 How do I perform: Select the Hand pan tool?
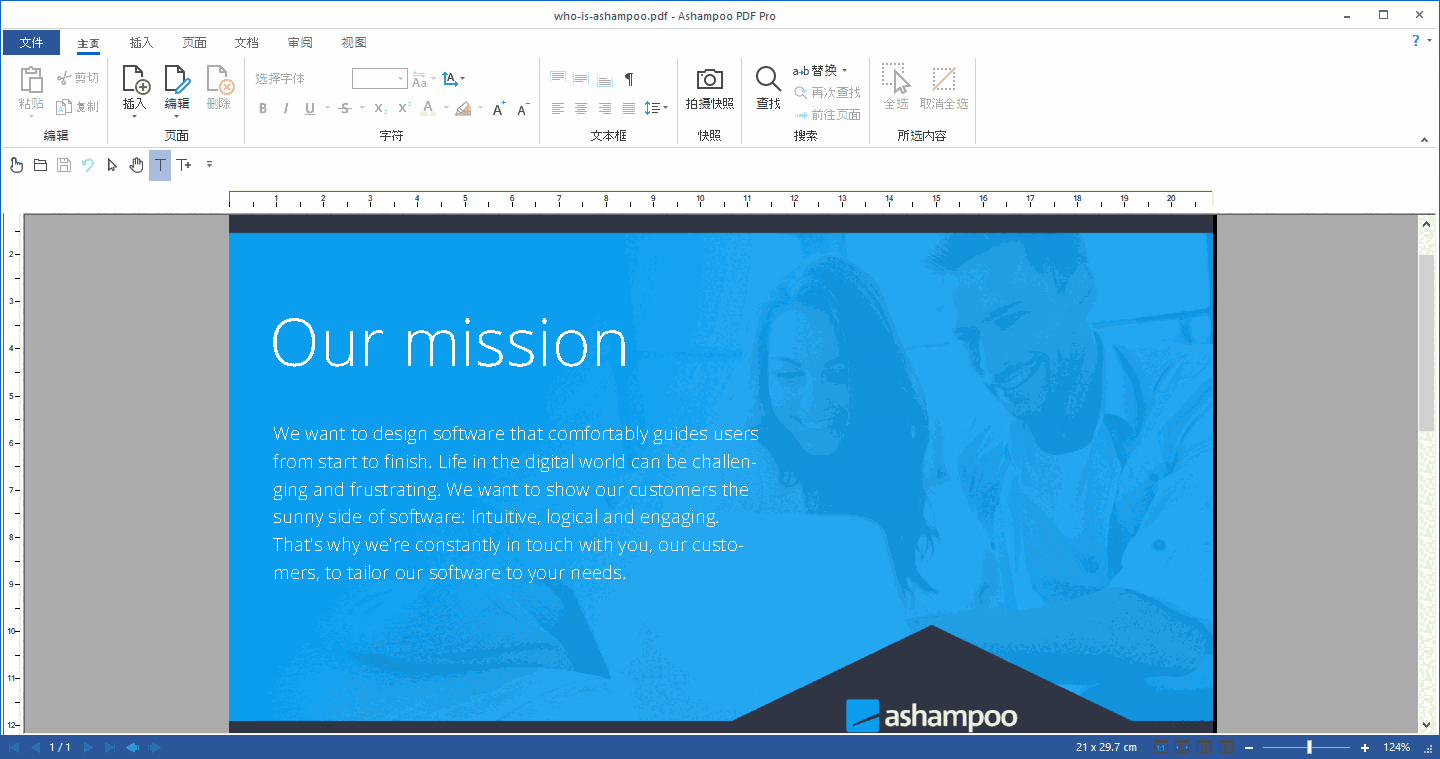coord(137,165)
